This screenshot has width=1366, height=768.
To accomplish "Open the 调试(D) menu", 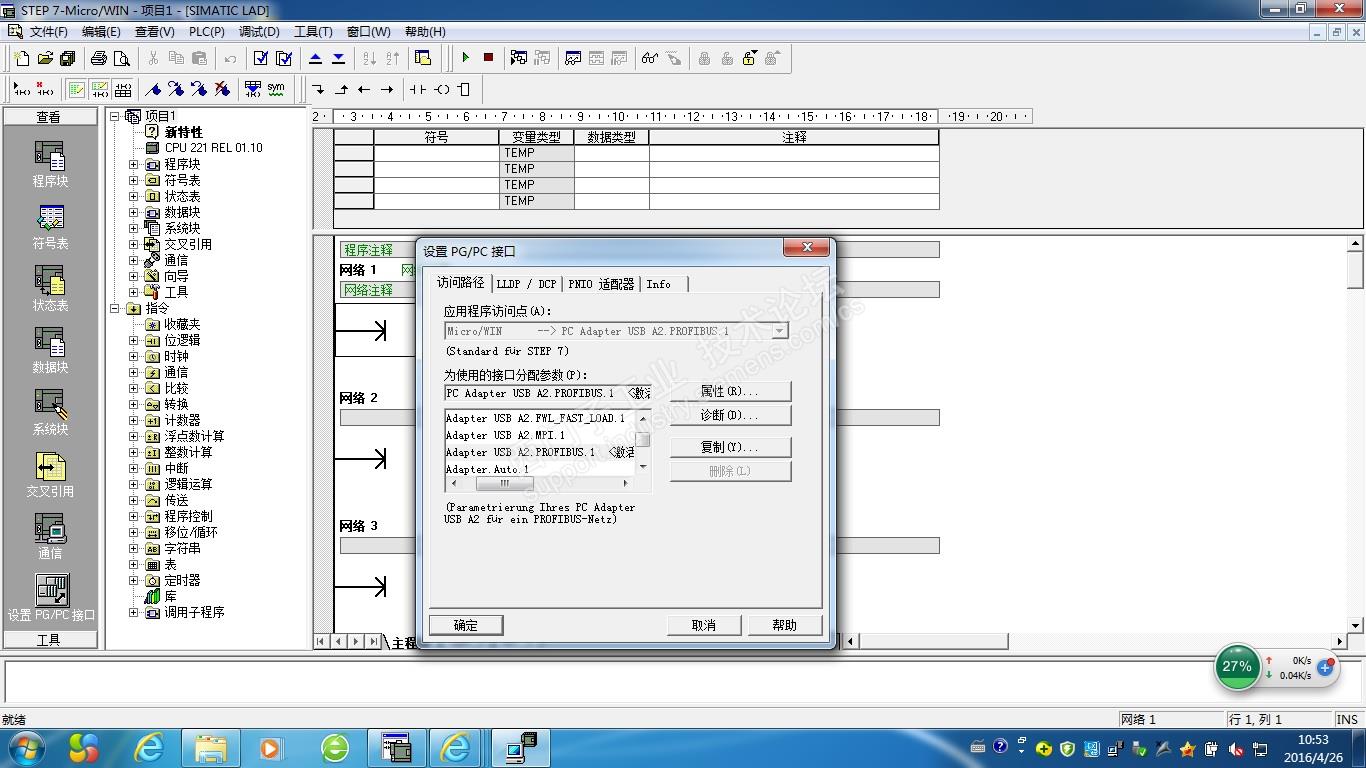I will click(x=259, y=32).
